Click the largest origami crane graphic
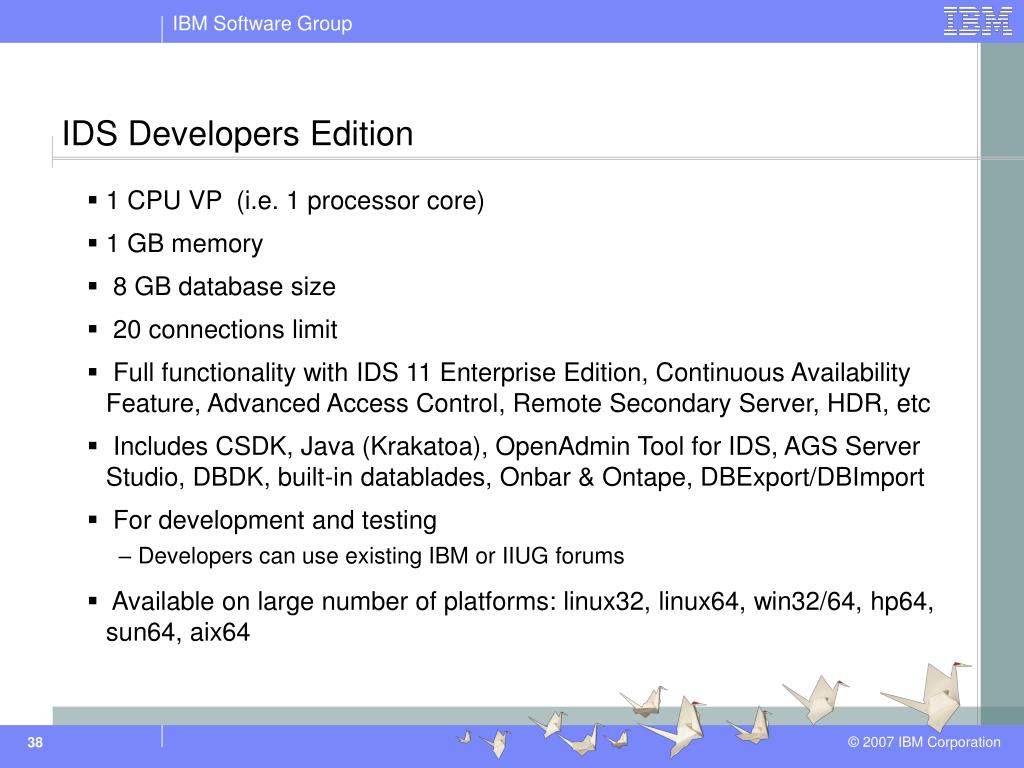Viewport: 1024px width, 768px height. 925,693
